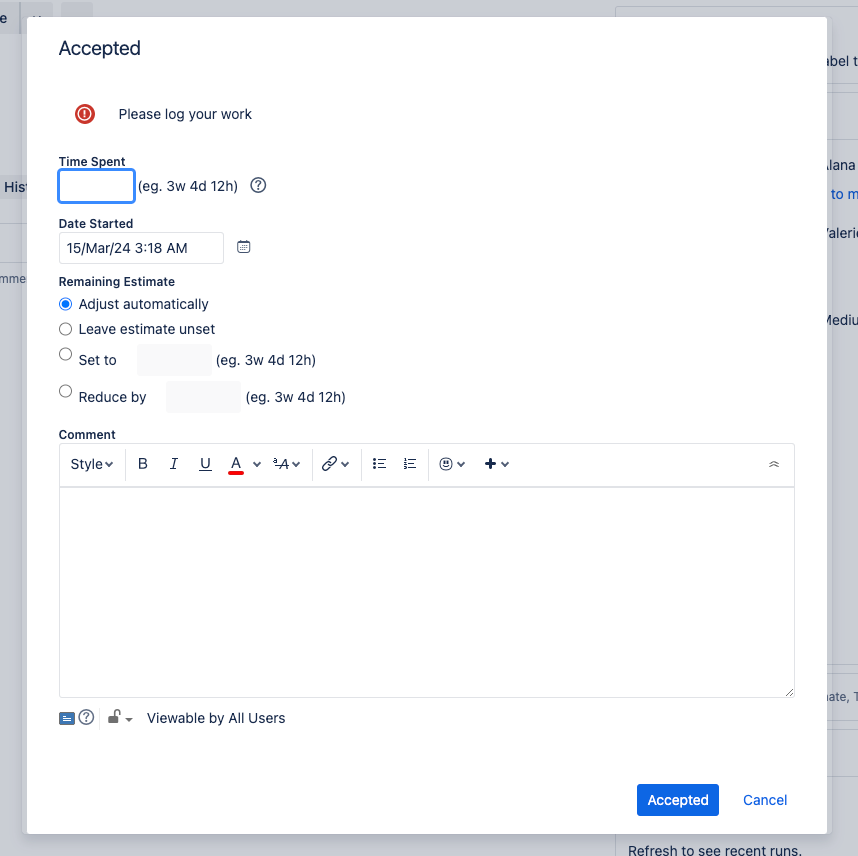Click the red error alert icon
Screen dimensions: 858x856
85,114
